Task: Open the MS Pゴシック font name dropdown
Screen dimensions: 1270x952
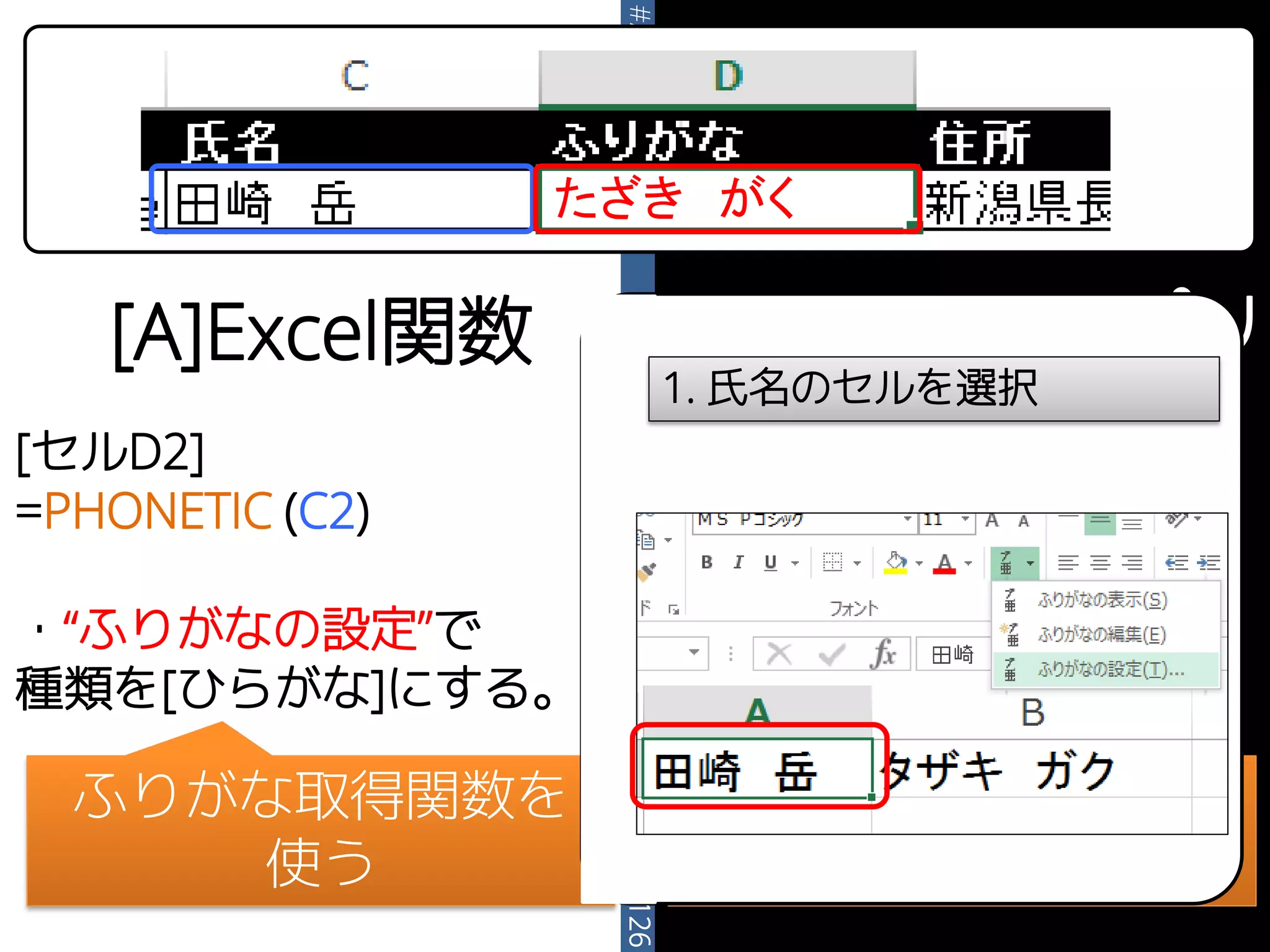Action: click(x=907, y=519)
